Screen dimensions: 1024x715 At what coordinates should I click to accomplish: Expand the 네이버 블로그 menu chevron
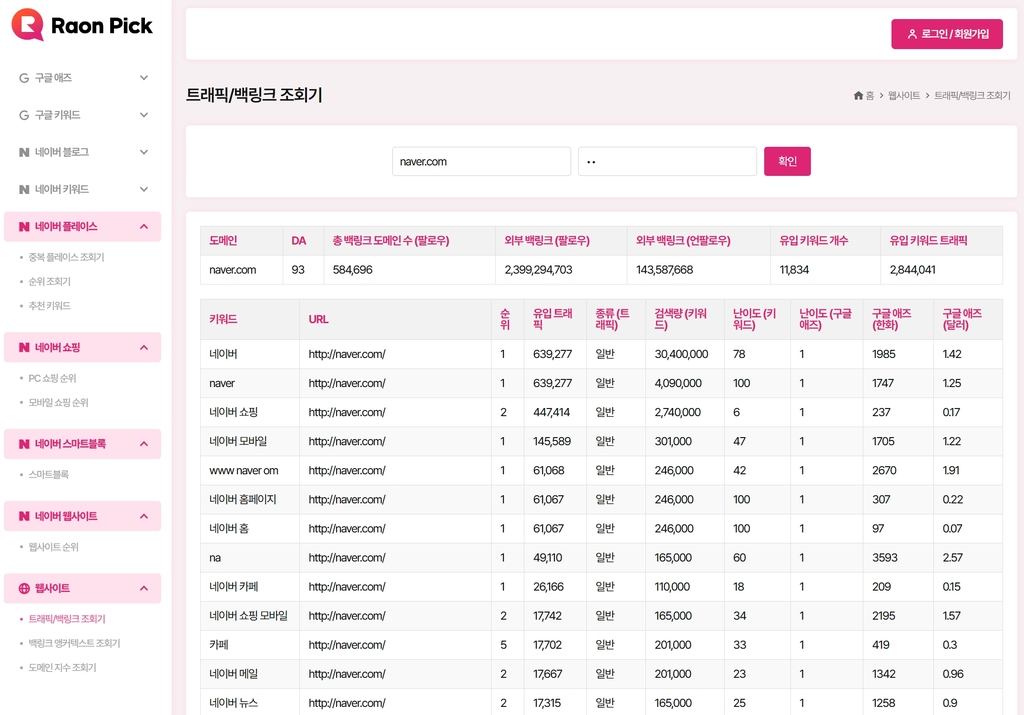coord(144,152)
